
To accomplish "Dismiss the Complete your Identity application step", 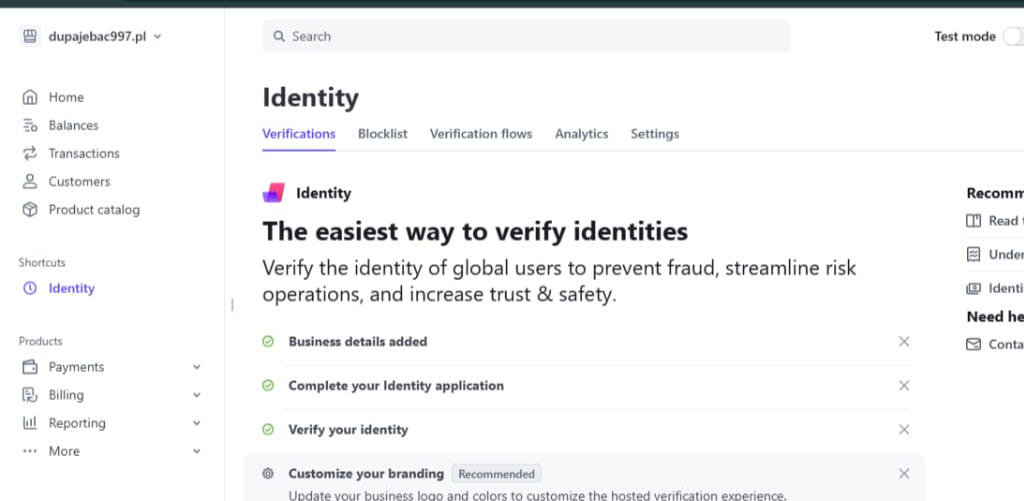I will (904, 385).
